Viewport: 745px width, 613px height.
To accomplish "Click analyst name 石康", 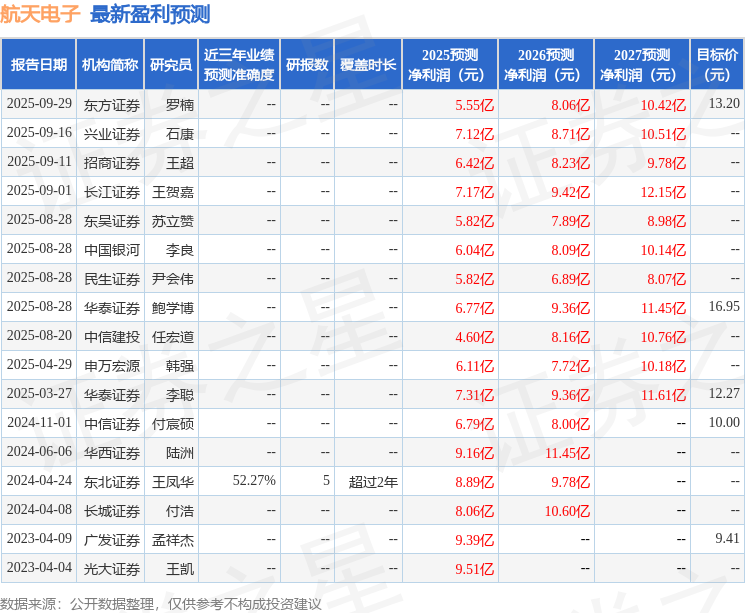I will coord(180,134).
